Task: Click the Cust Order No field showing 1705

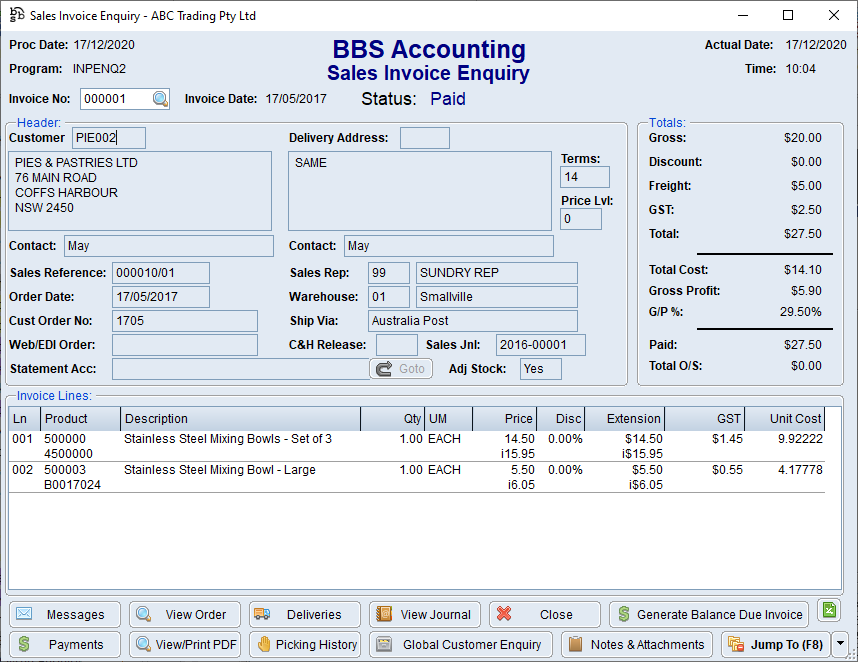Action: [185, 320]
